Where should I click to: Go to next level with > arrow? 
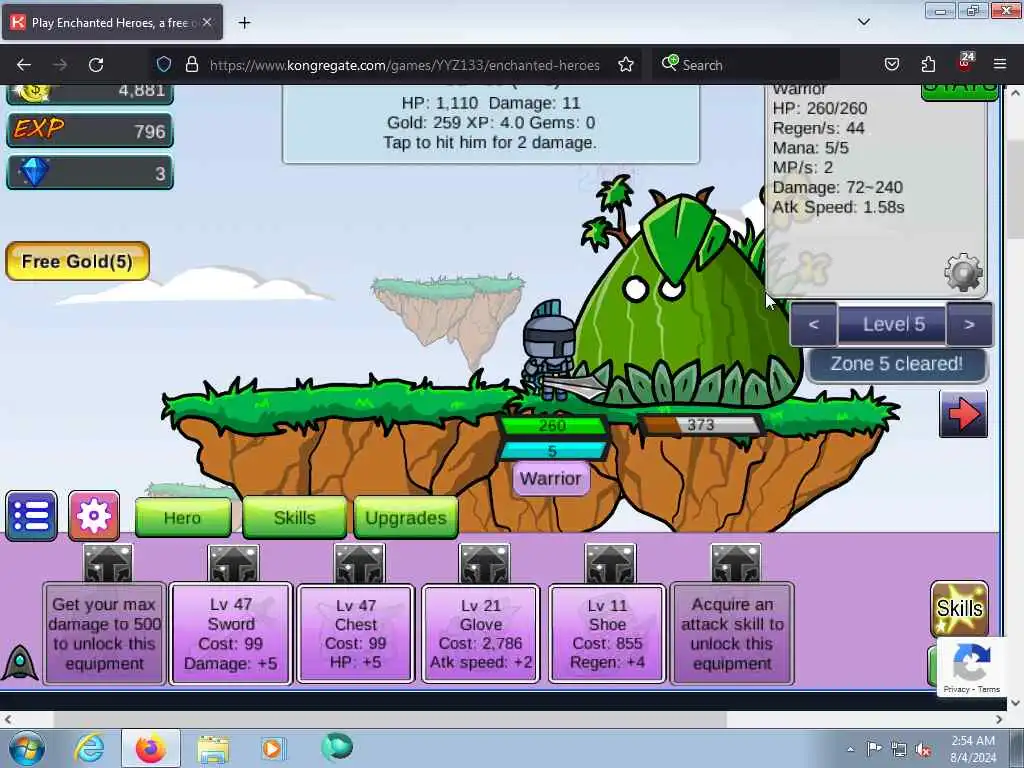[969, 324]
